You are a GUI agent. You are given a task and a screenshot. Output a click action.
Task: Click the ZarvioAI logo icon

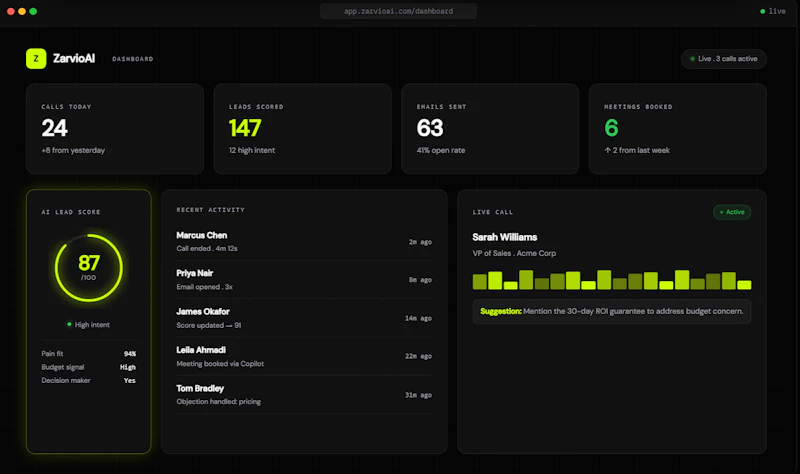click(36, 59)
